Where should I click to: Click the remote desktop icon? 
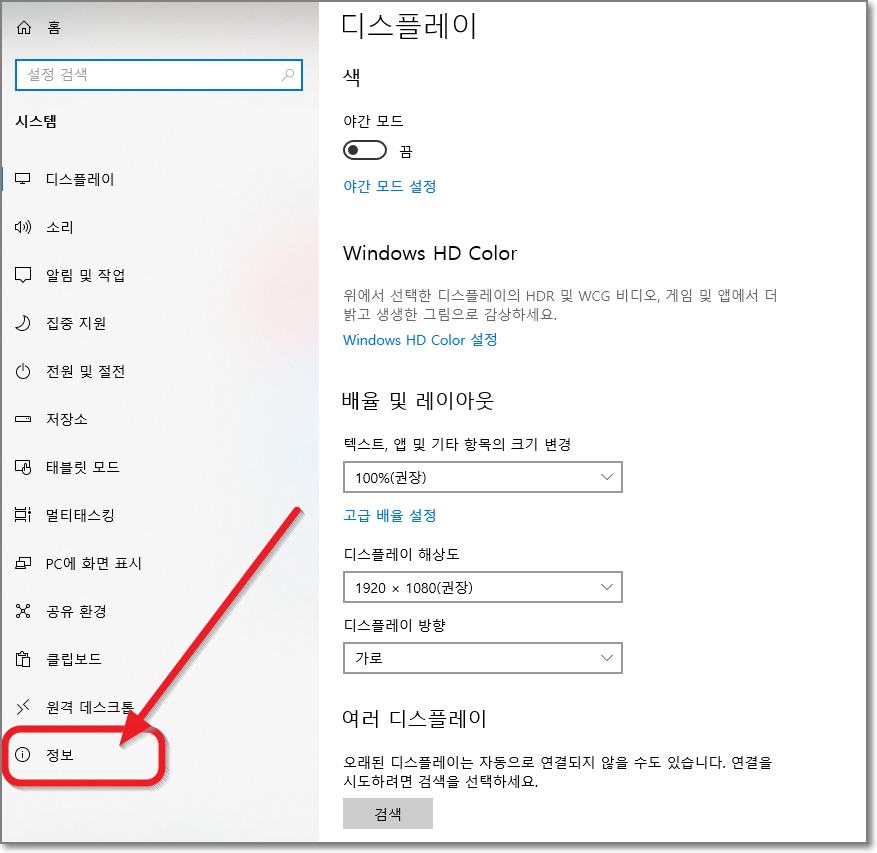23,707
